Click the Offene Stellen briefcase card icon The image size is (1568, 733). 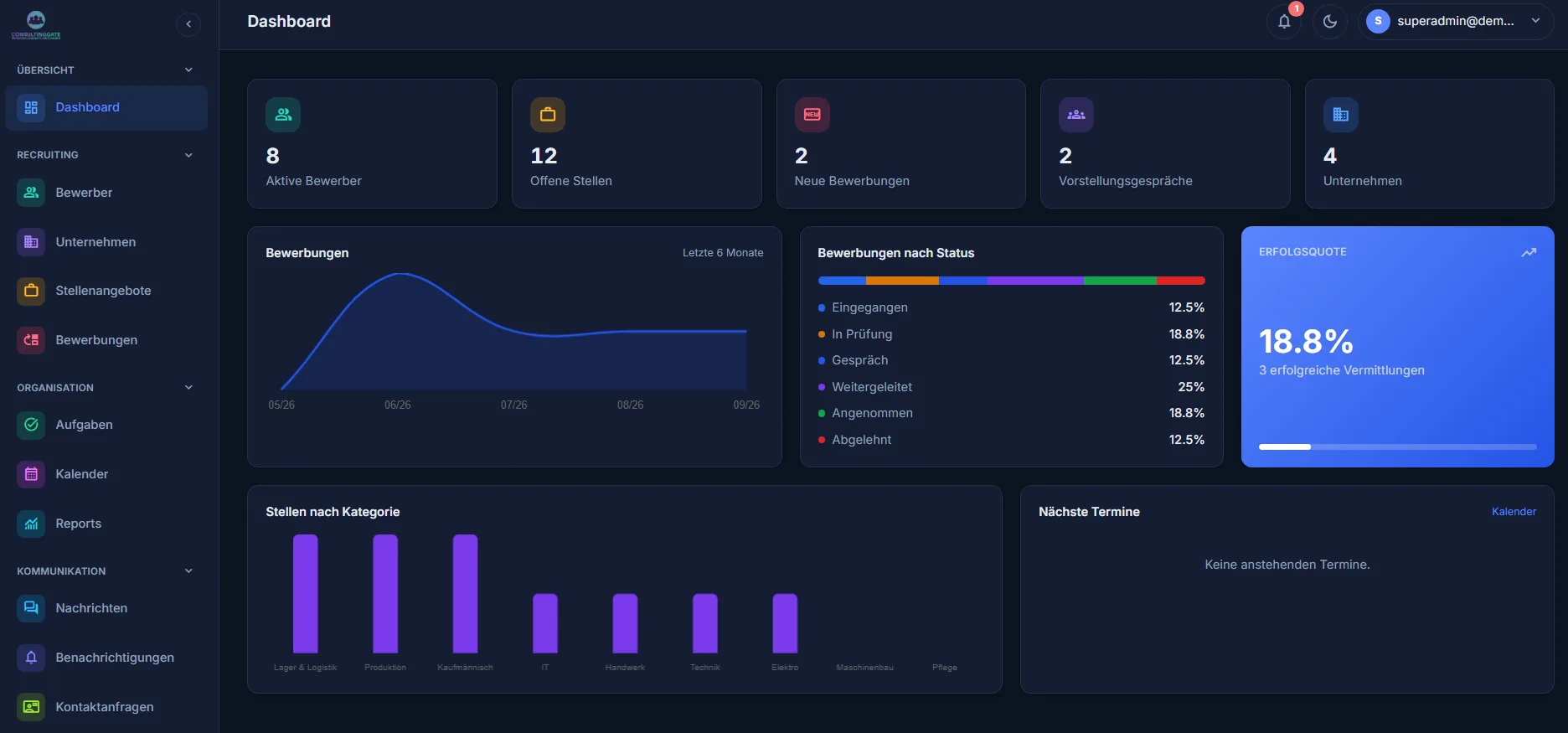548,115
